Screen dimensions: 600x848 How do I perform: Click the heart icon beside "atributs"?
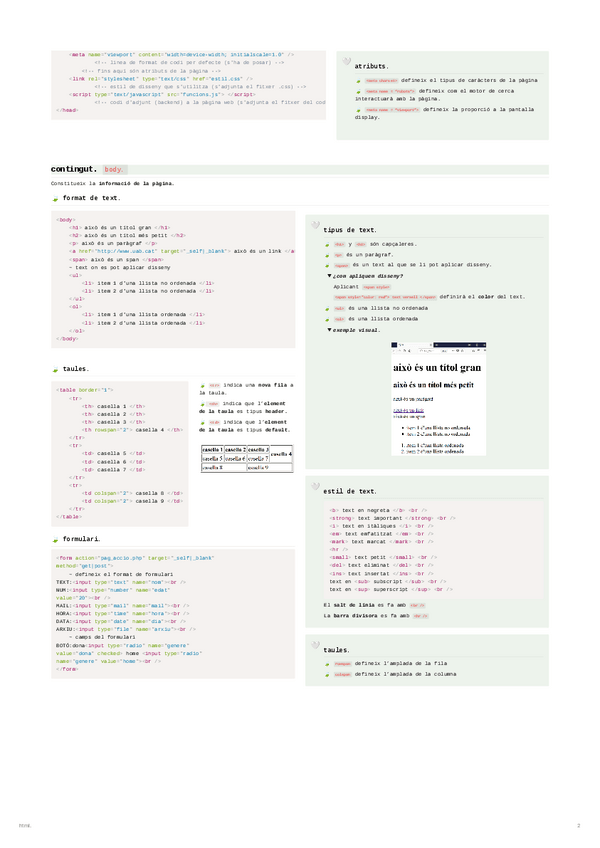pyautogui.click(x=346, y=64)
